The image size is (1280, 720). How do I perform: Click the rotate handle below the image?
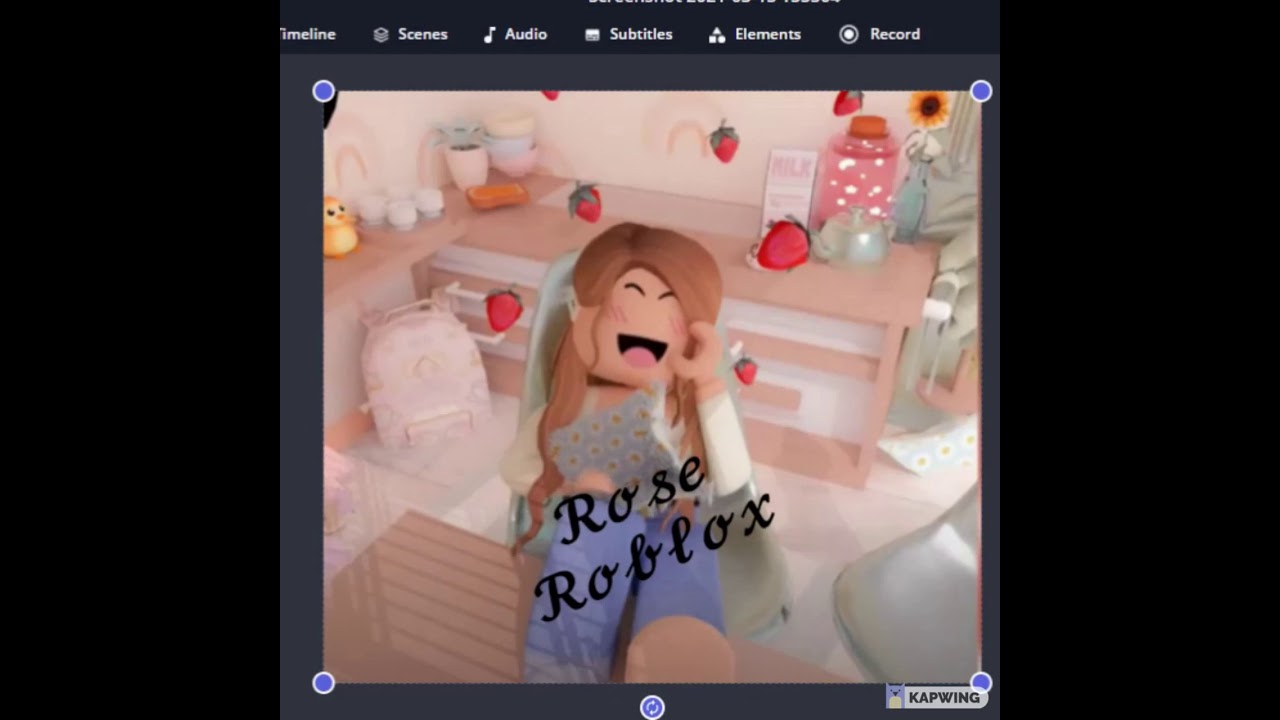652,708
